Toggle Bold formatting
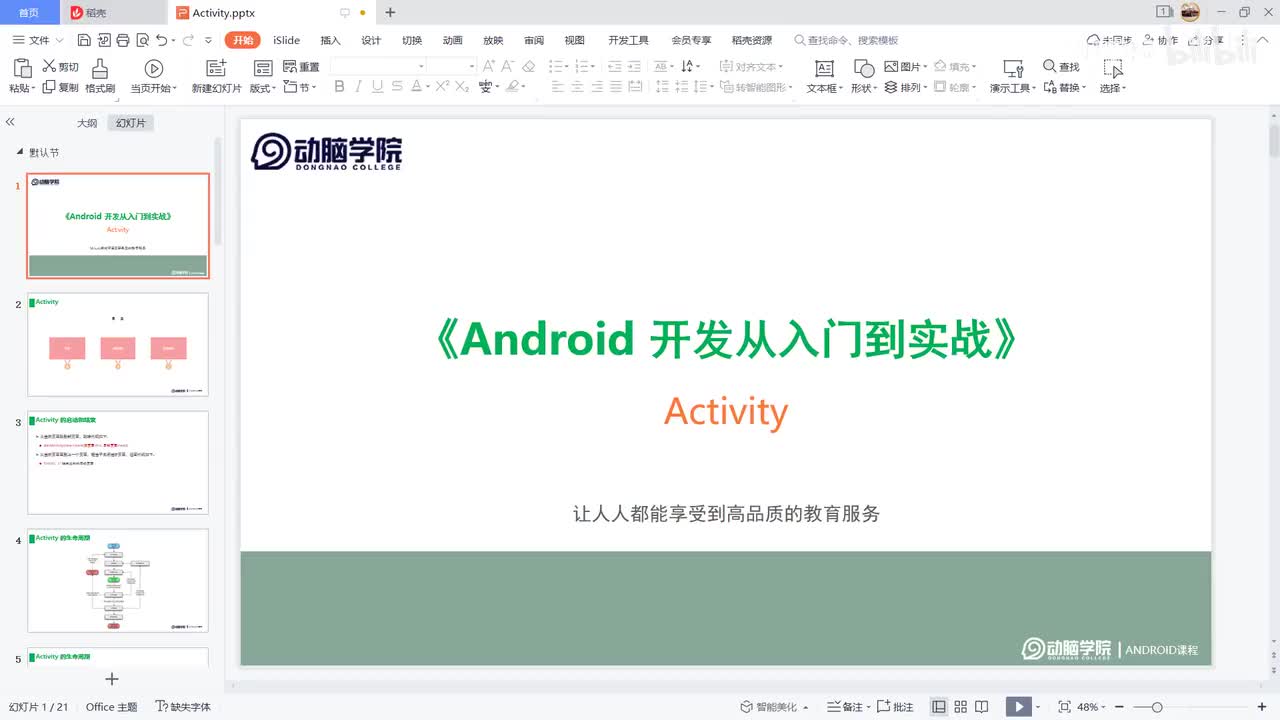Viewport: 1280px width, 720px height. click(x=339, y=87)
